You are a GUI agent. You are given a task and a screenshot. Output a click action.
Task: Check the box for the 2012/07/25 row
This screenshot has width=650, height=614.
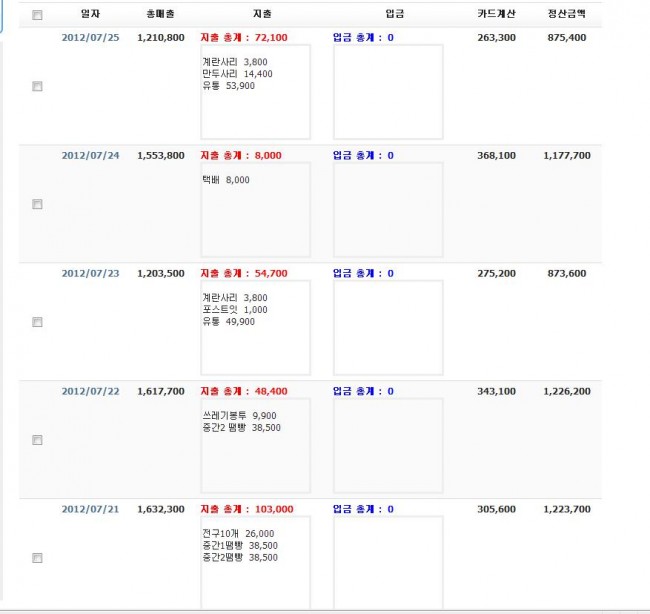[x=38, y=87]
